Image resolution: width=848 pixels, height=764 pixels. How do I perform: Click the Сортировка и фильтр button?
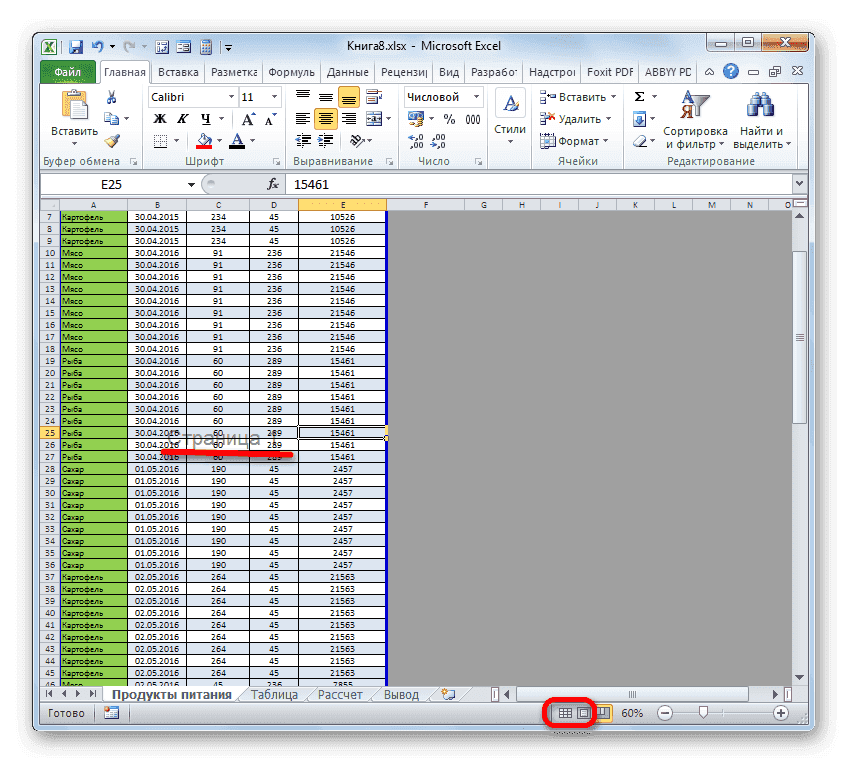point(694,118)
